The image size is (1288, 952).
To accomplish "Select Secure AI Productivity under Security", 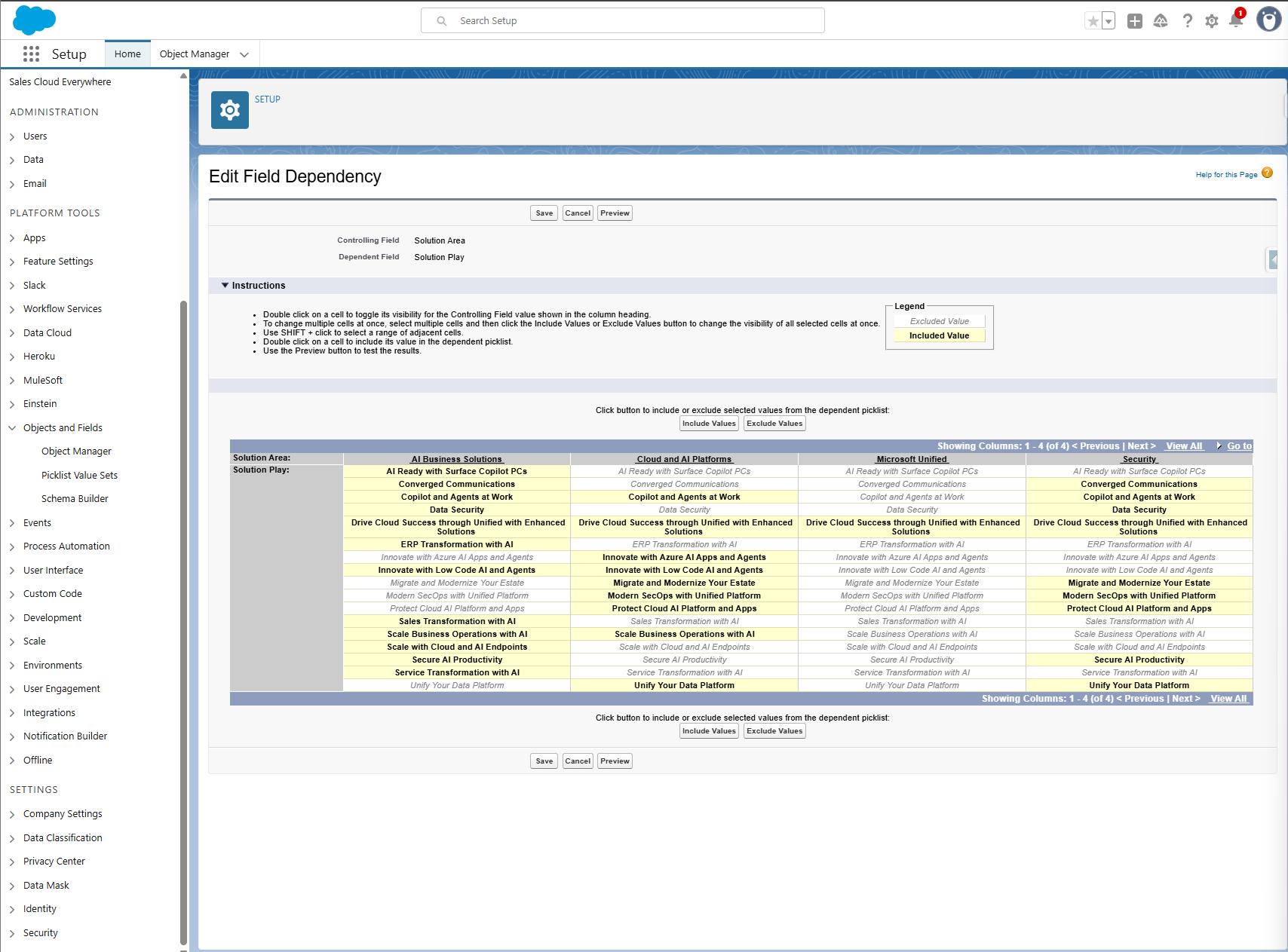I will pos(1139,660).
